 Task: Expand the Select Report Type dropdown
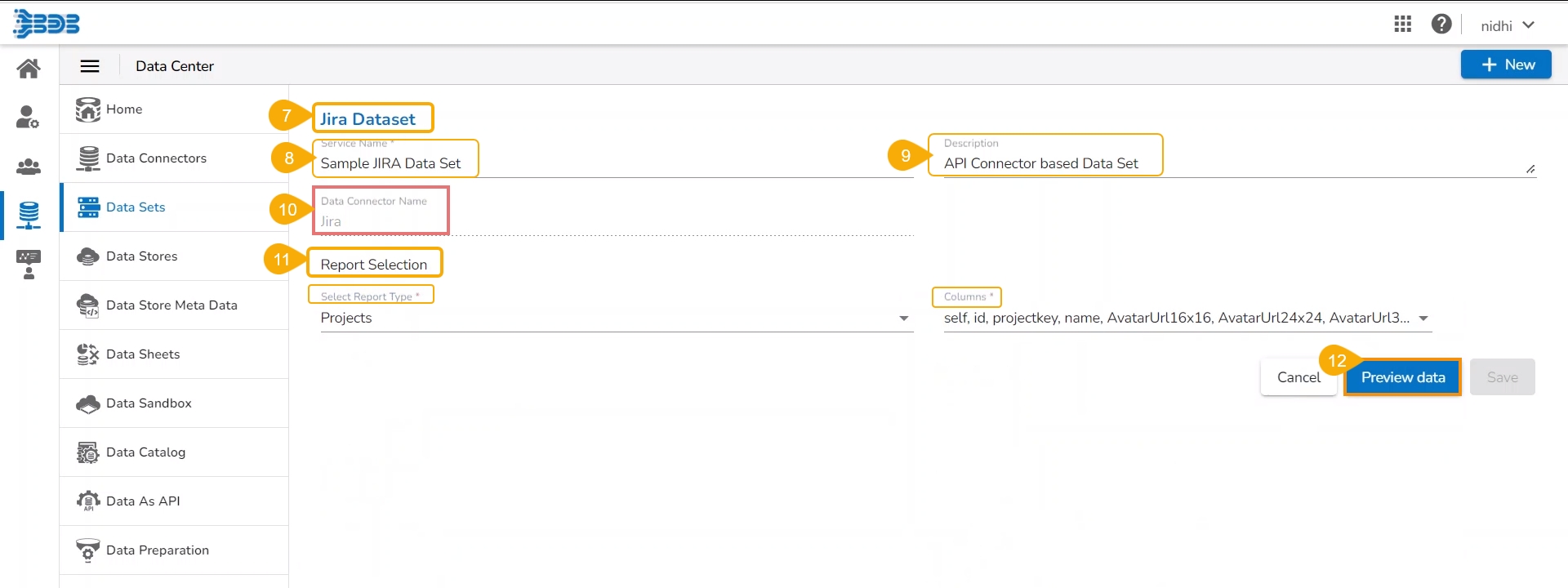pyautogui.click(x=903, y=318)
